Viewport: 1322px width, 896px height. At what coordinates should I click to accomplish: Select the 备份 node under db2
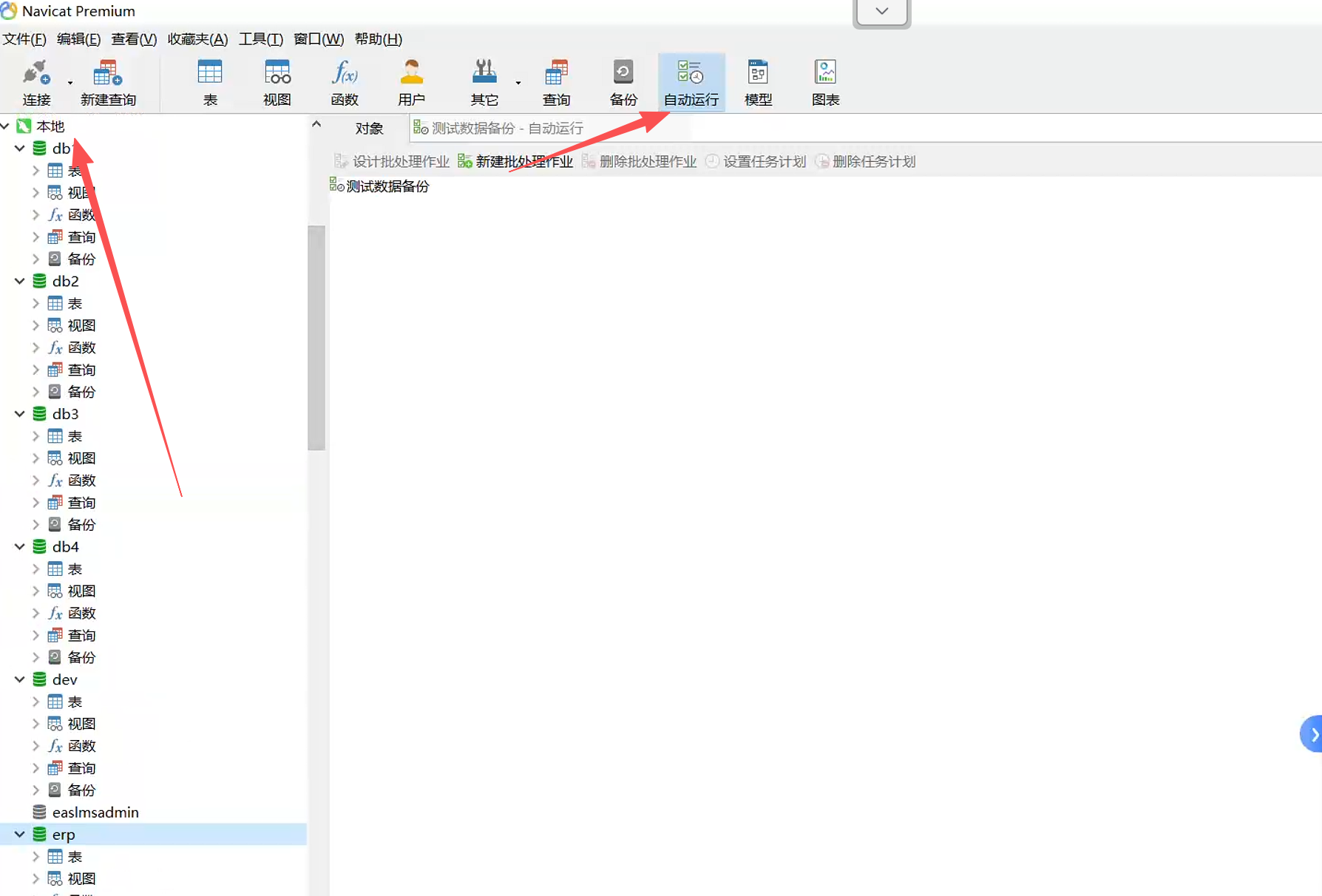tap(81, 392)
